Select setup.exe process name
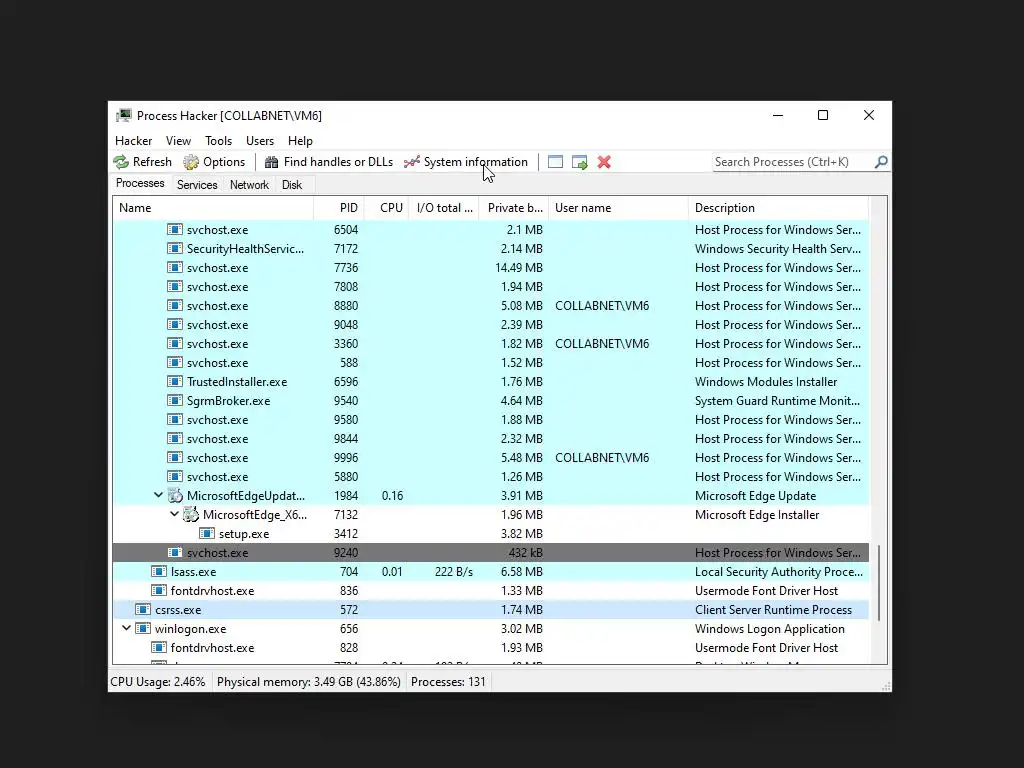This screenshot has height=768, width=1024. [x=244, y=534]
